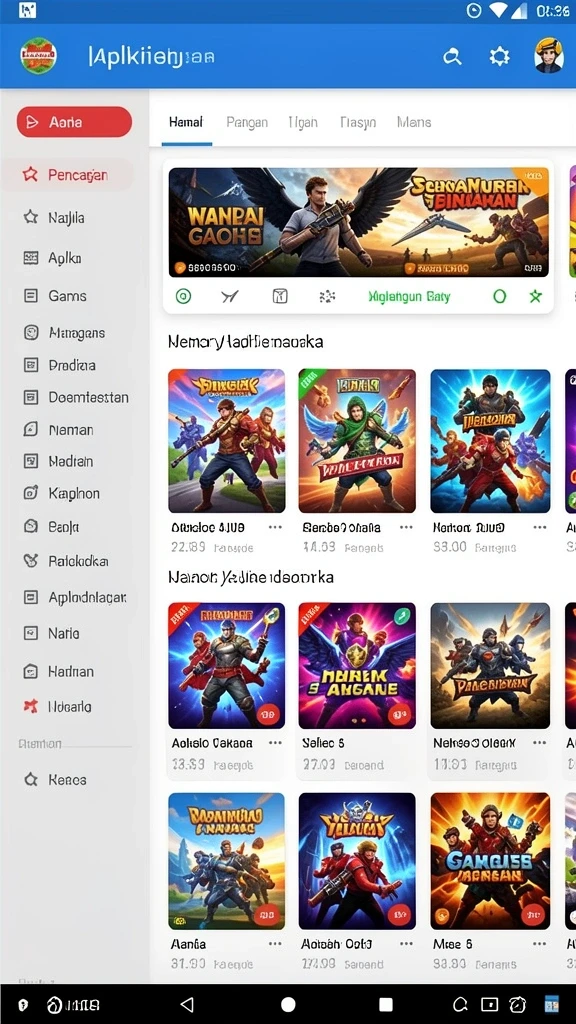This screenshot has height=1024, width=576.
Task: Open the Sanabe Ohafia game thumbnail
Action: coord(357,441)
